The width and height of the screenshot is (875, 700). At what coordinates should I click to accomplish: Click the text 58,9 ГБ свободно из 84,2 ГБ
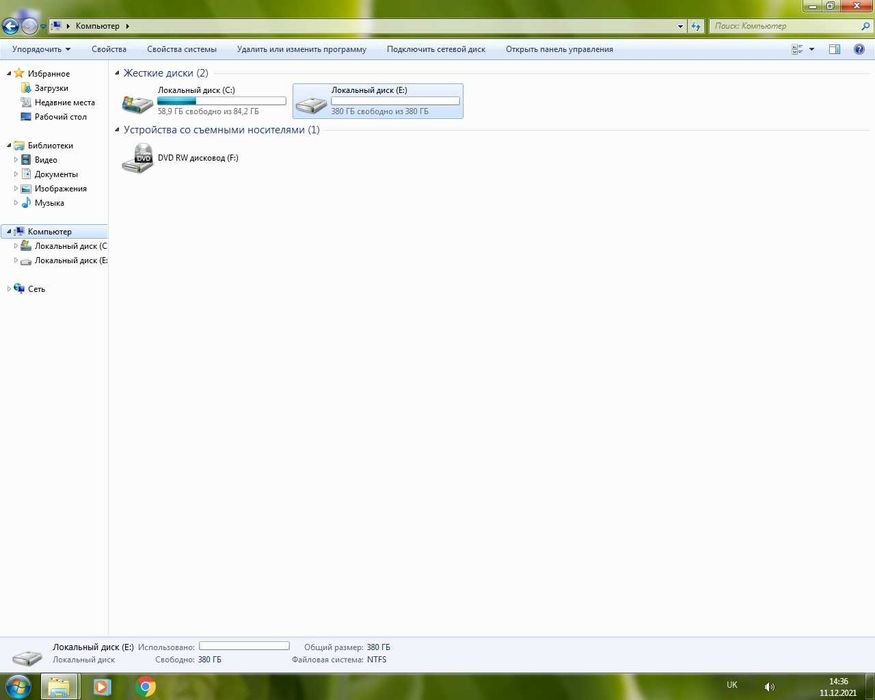point(208,112)
